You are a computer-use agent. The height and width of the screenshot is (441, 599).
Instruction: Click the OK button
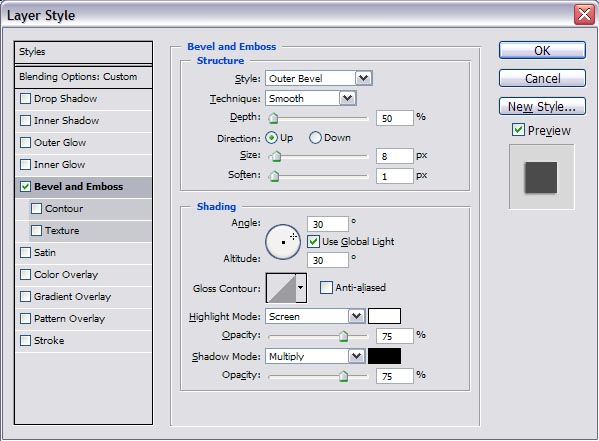[x=542, y=50]
